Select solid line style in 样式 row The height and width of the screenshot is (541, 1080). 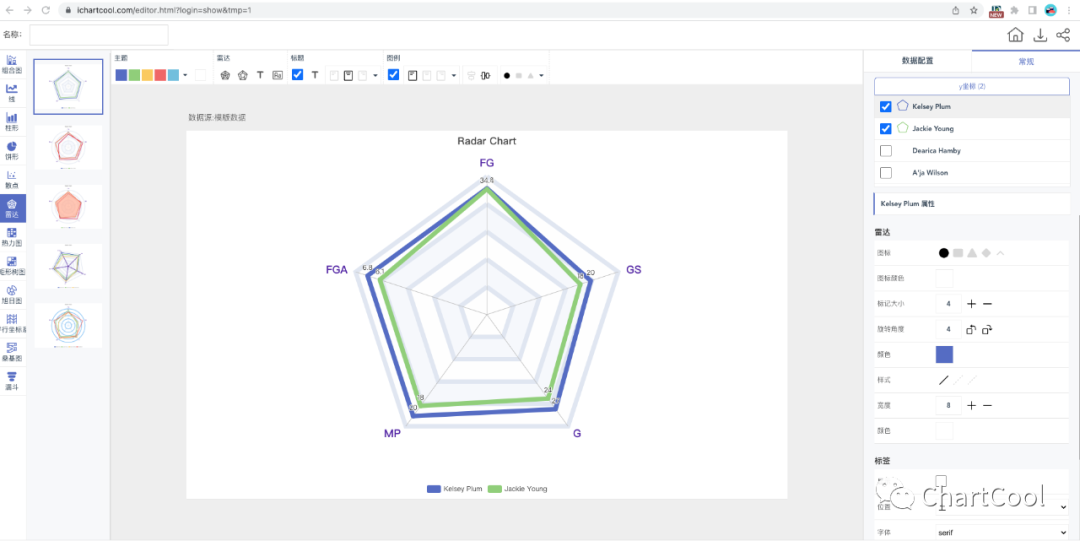(x=944, y=380)
